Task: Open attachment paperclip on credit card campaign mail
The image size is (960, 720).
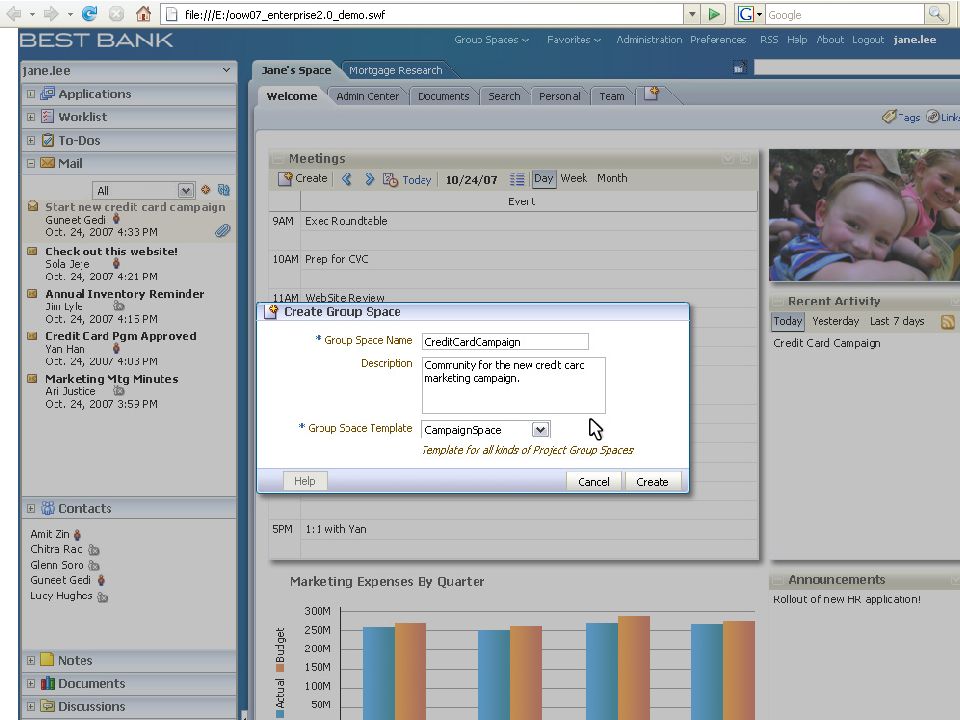Action: [223, 230]
